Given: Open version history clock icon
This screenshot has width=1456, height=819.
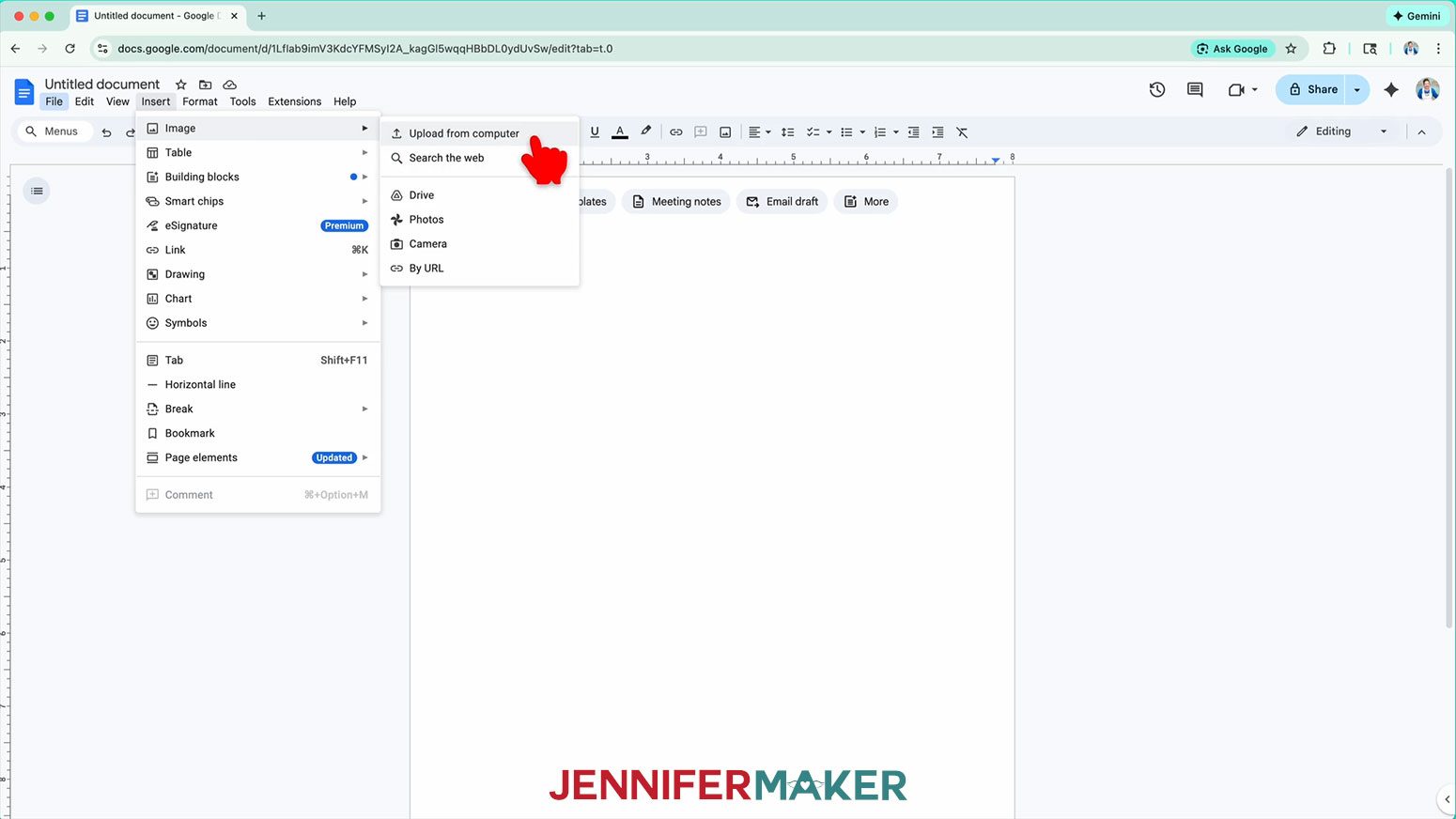Looking at the screenshot, I should click(x=1157, y=89).
